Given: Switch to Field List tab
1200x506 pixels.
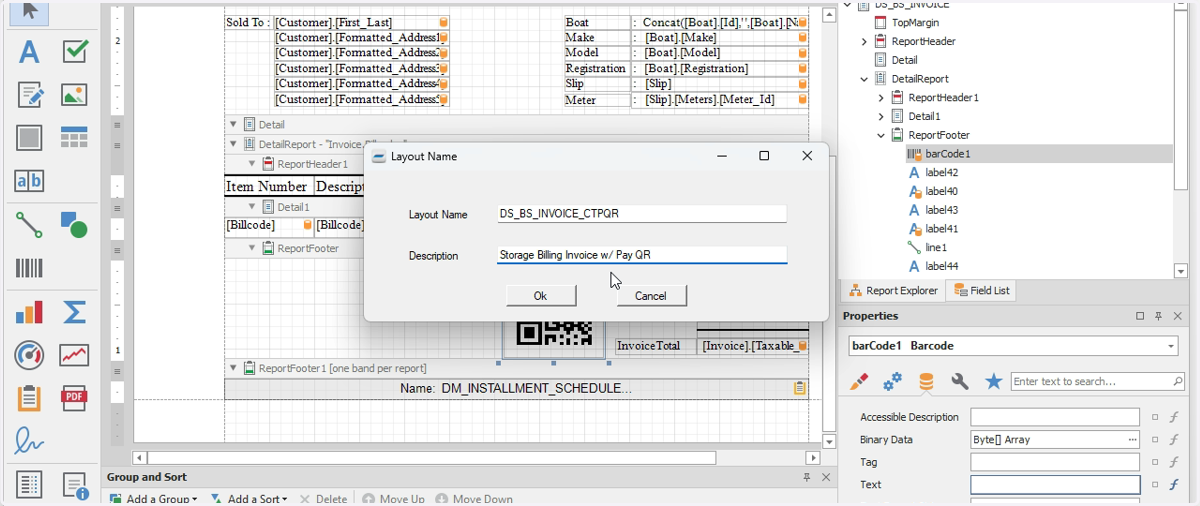Looking at the screenshot, I should coord(981,291).
